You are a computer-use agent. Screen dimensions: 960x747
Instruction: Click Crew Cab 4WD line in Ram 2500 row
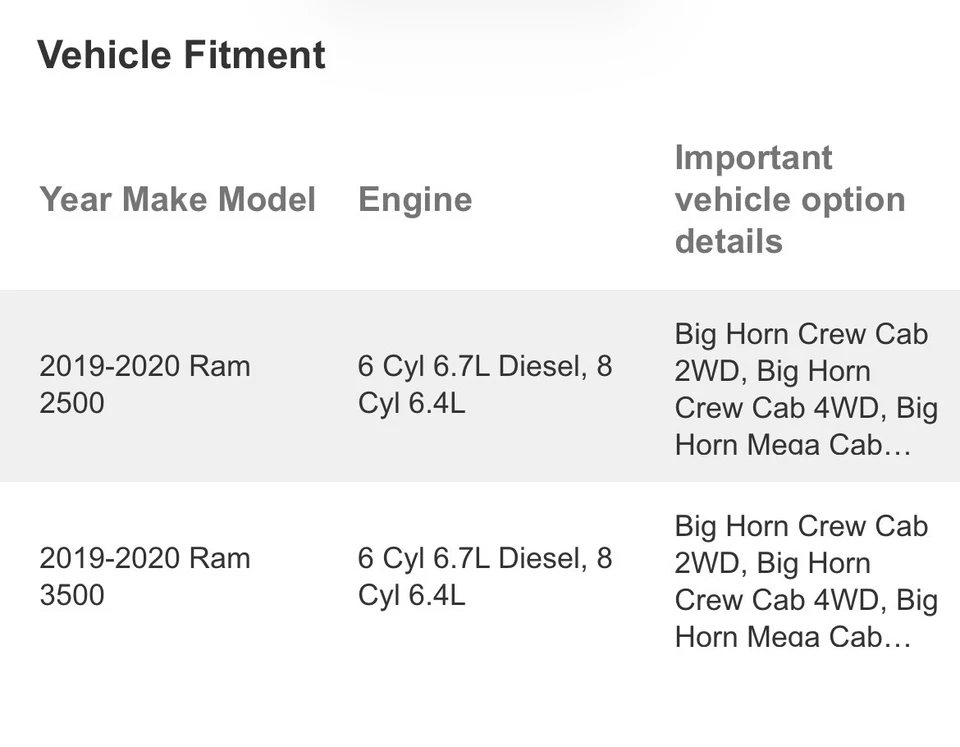[x=781, y=408]
